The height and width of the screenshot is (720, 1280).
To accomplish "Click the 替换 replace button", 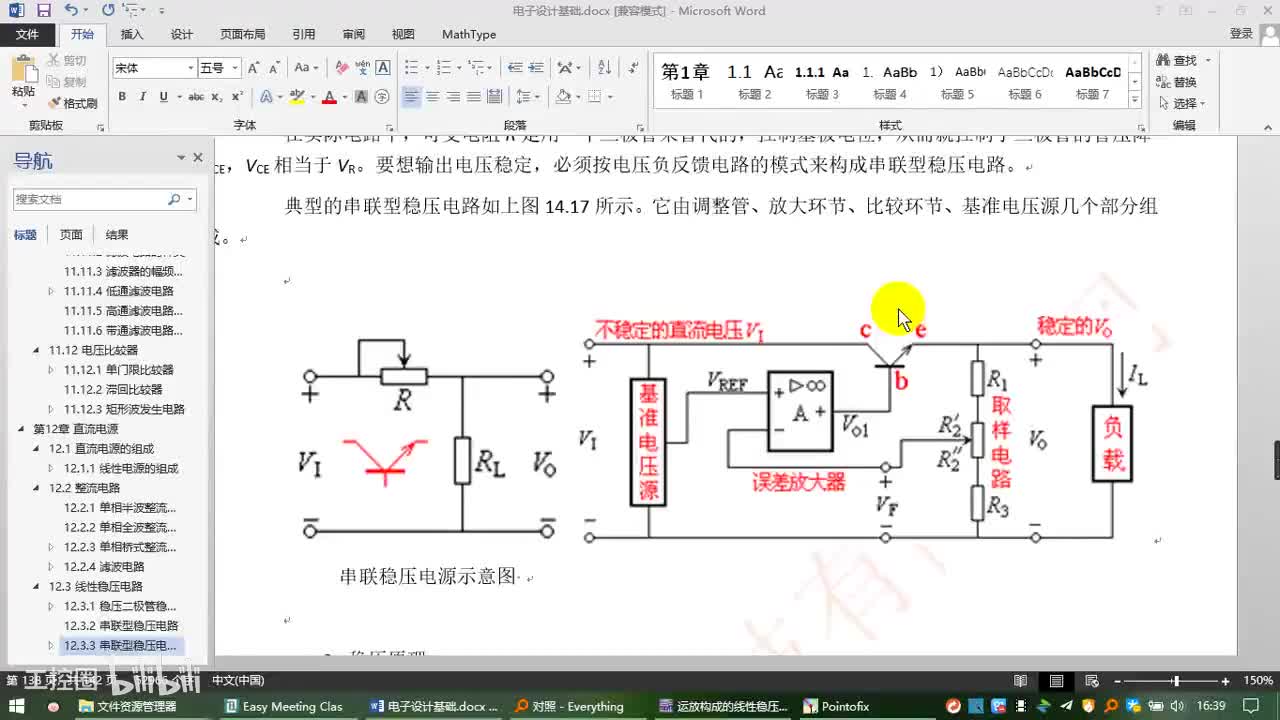I will [1177, 82].
